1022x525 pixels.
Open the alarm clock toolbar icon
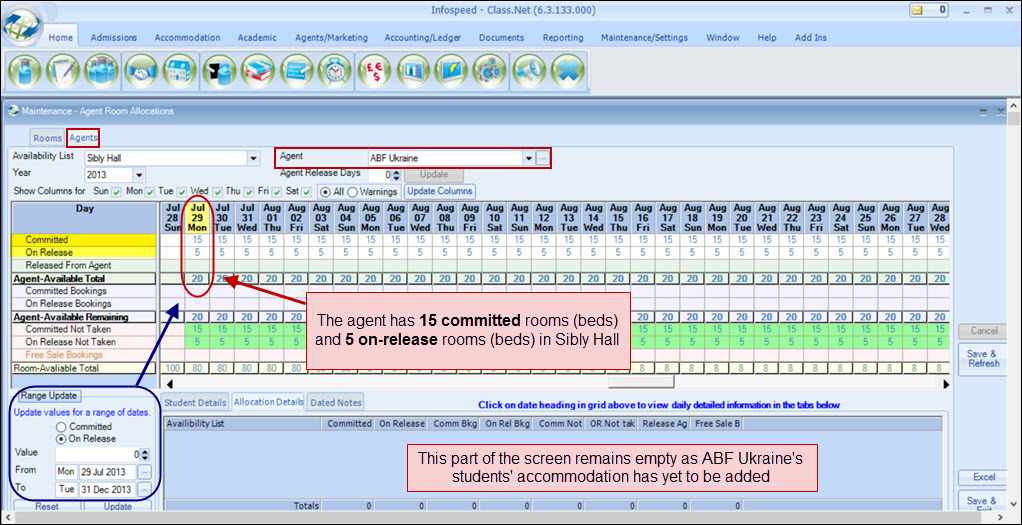tap(337, 72)
